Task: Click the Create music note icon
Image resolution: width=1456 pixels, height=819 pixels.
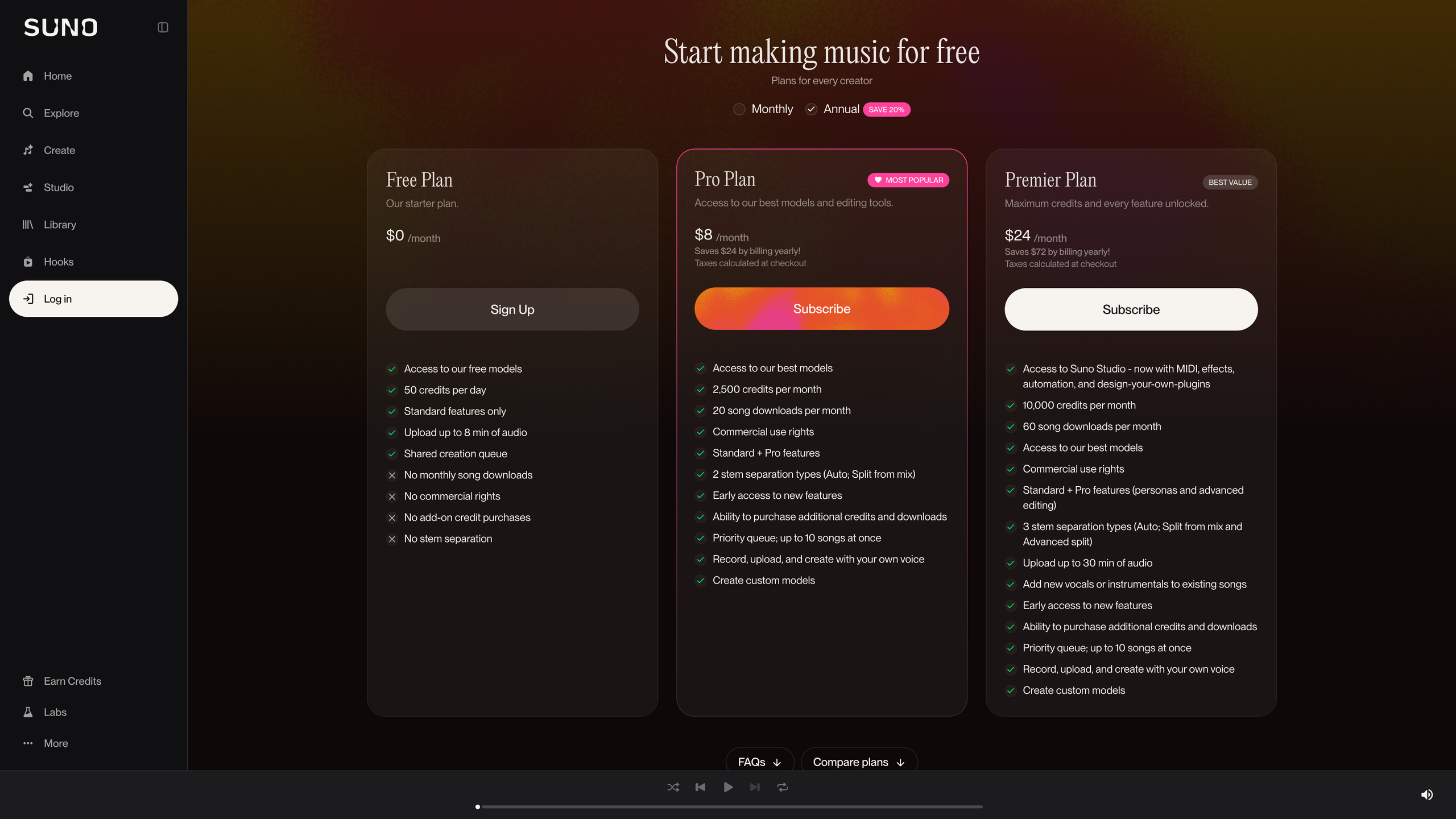Action: pos(28,150)
